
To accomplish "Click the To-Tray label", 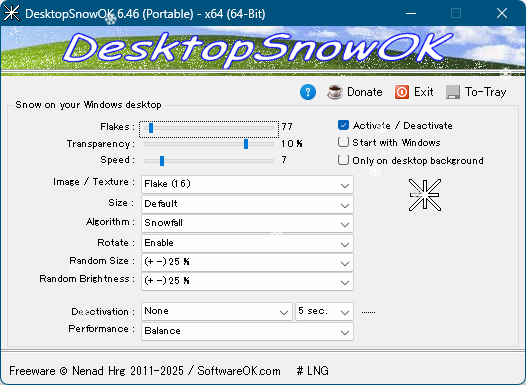I will pyautogui.click(x=485, y=92).
